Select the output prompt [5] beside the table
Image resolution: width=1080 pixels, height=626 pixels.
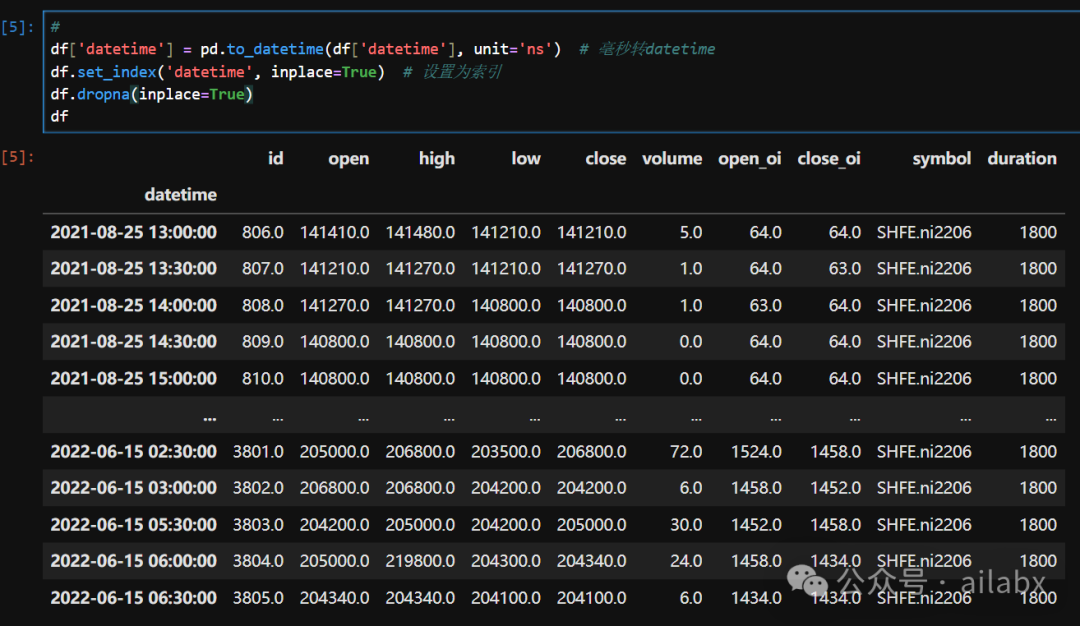coord(18,157)
